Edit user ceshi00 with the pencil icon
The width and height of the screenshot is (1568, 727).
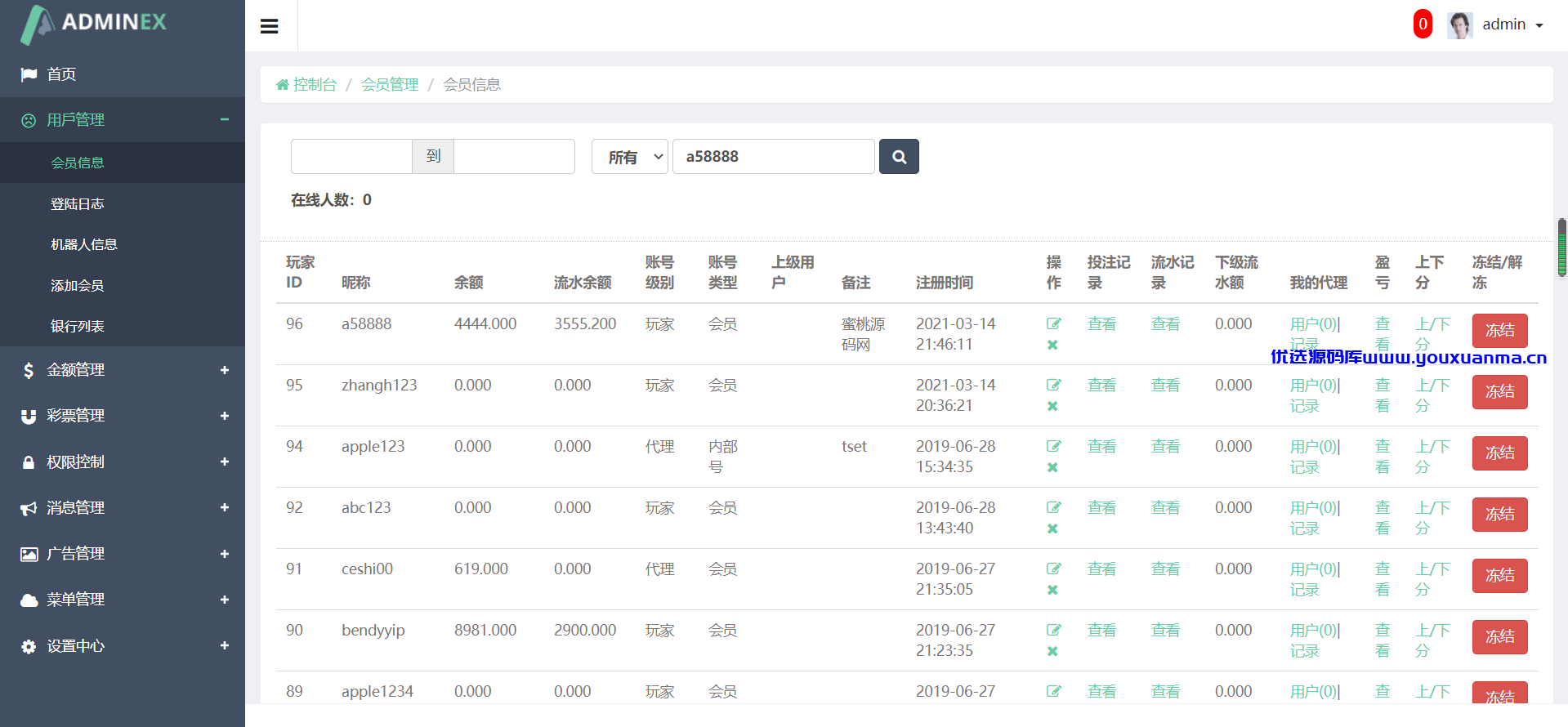coord(1053,569)
